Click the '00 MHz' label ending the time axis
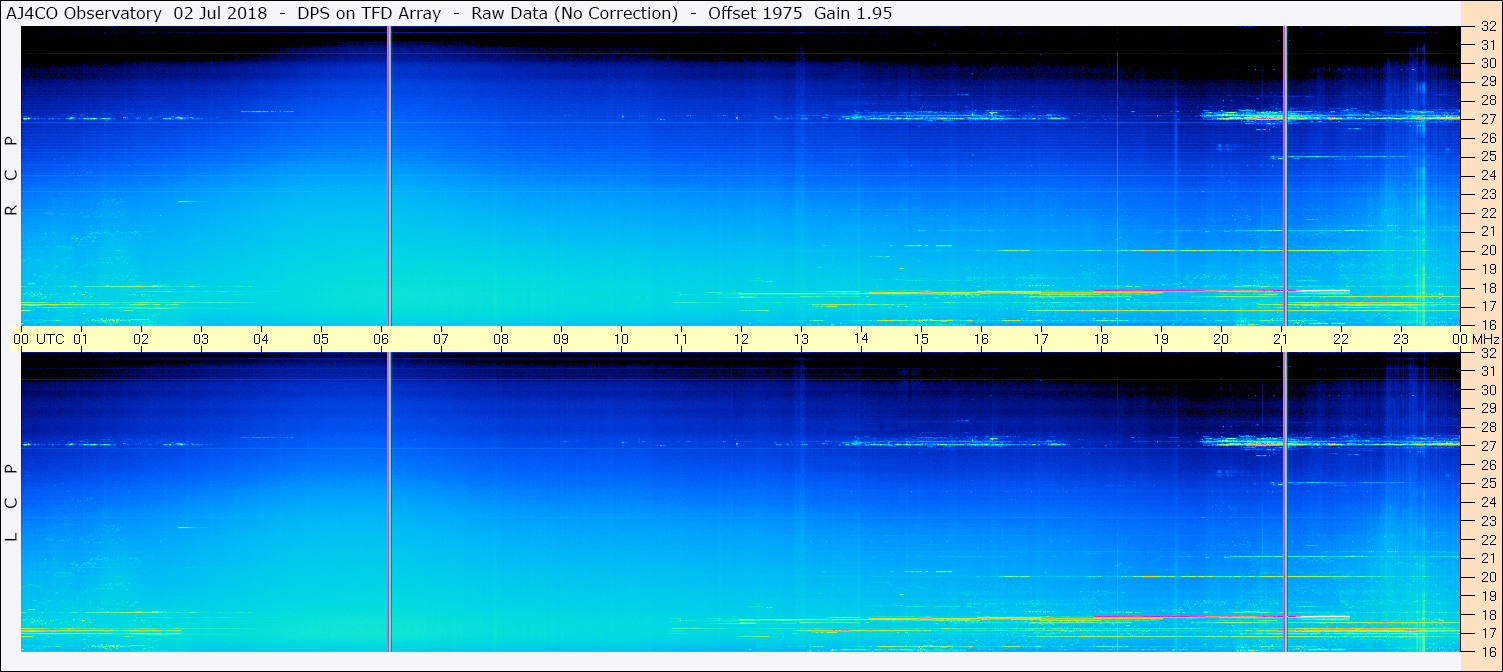 pos(1474,339)
